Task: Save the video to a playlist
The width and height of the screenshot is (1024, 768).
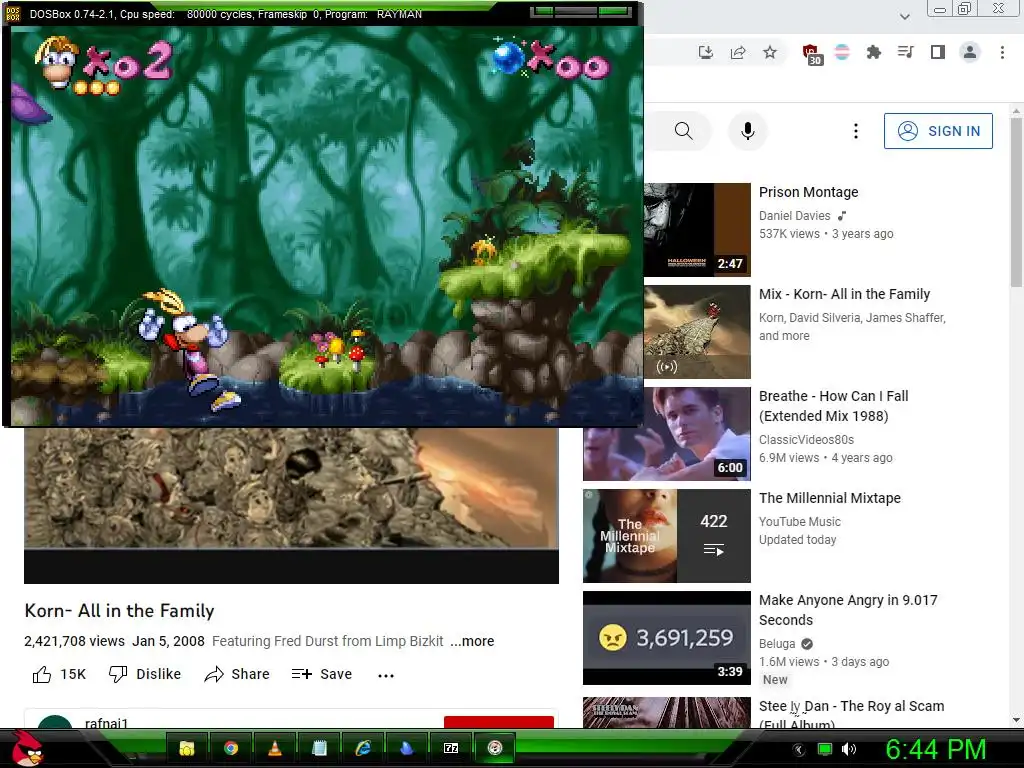Action: (x=321, y=674)
